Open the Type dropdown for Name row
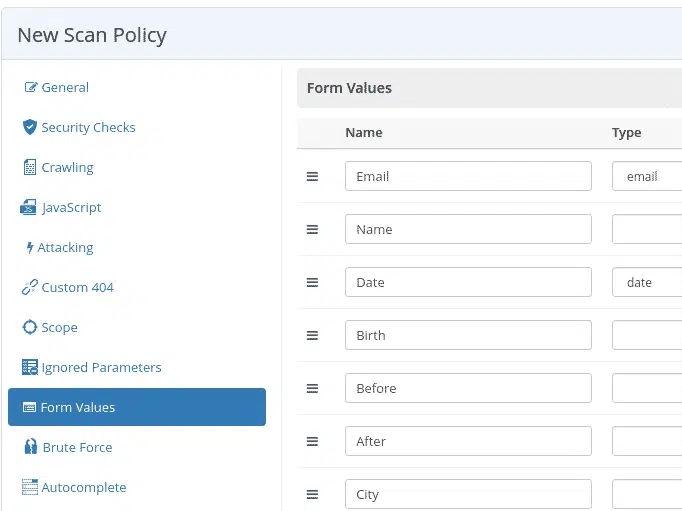682x511 pixels. coord(647,229)
